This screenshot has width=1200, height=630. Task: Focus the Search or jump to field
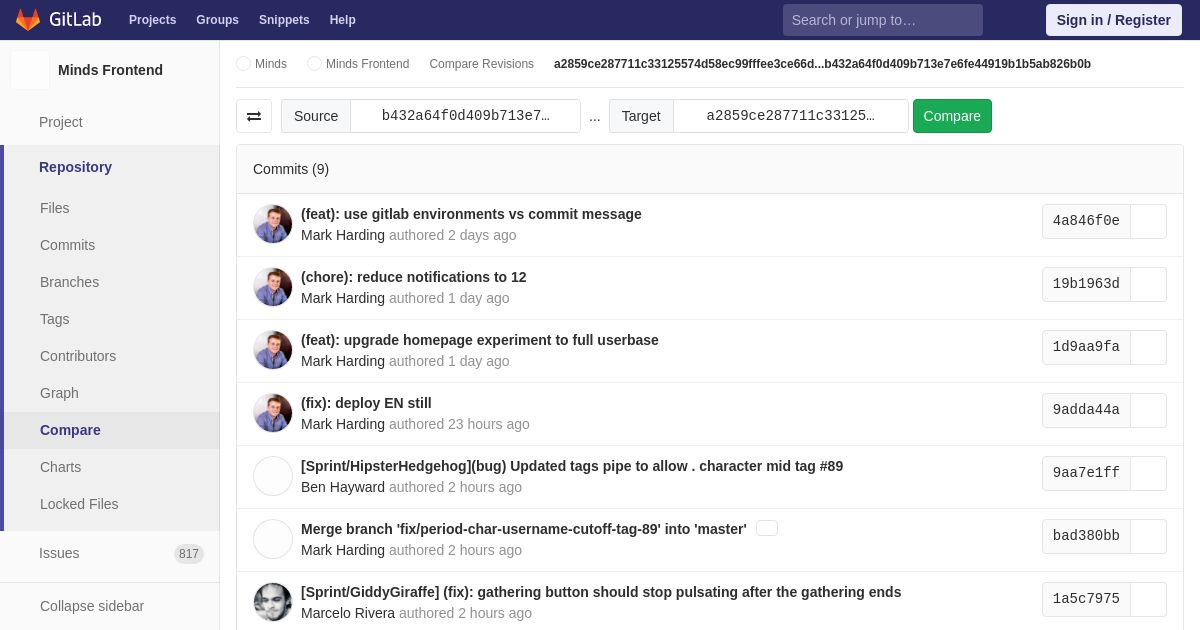click(x=883, y=20)
